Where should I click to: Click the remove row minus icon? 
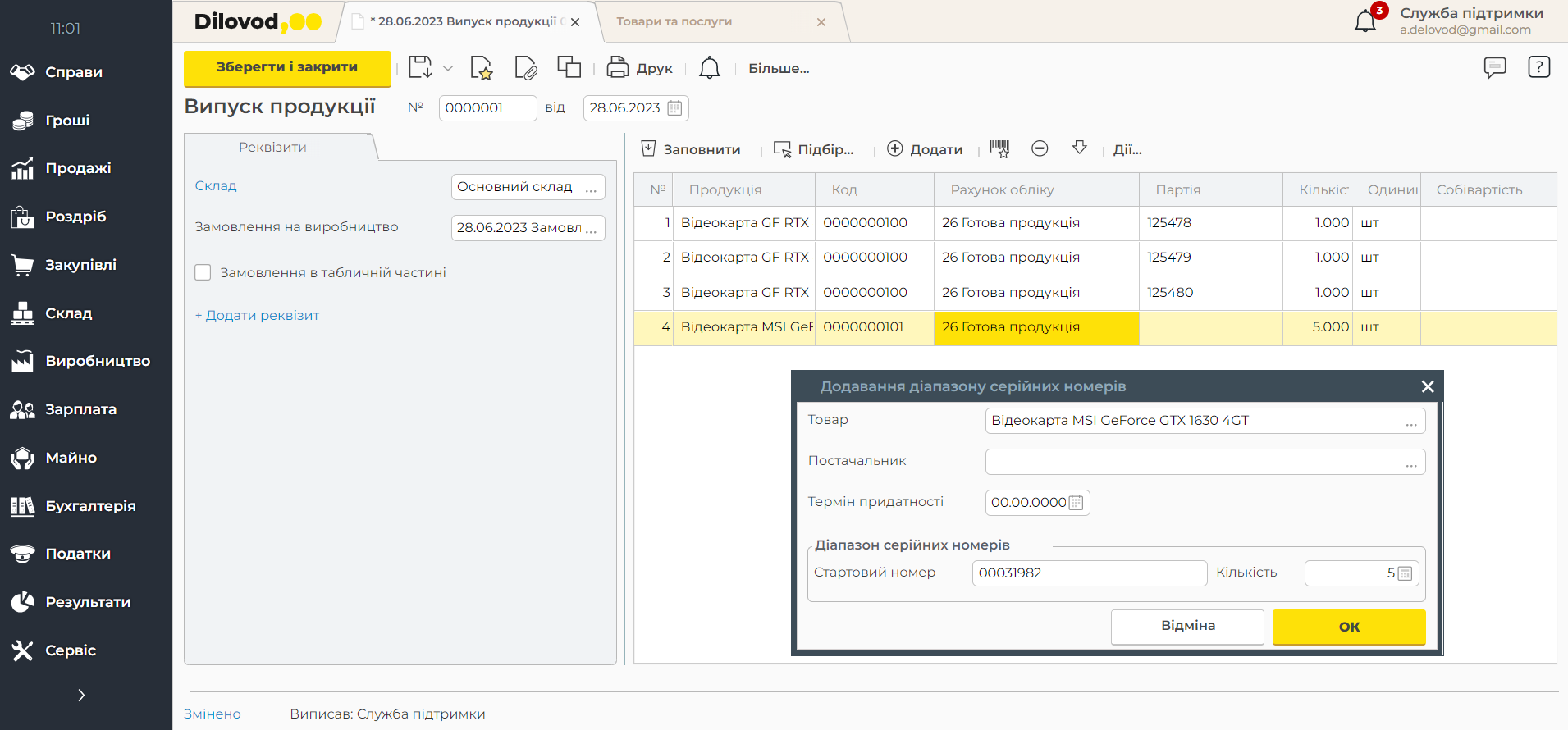(1040, 148)
